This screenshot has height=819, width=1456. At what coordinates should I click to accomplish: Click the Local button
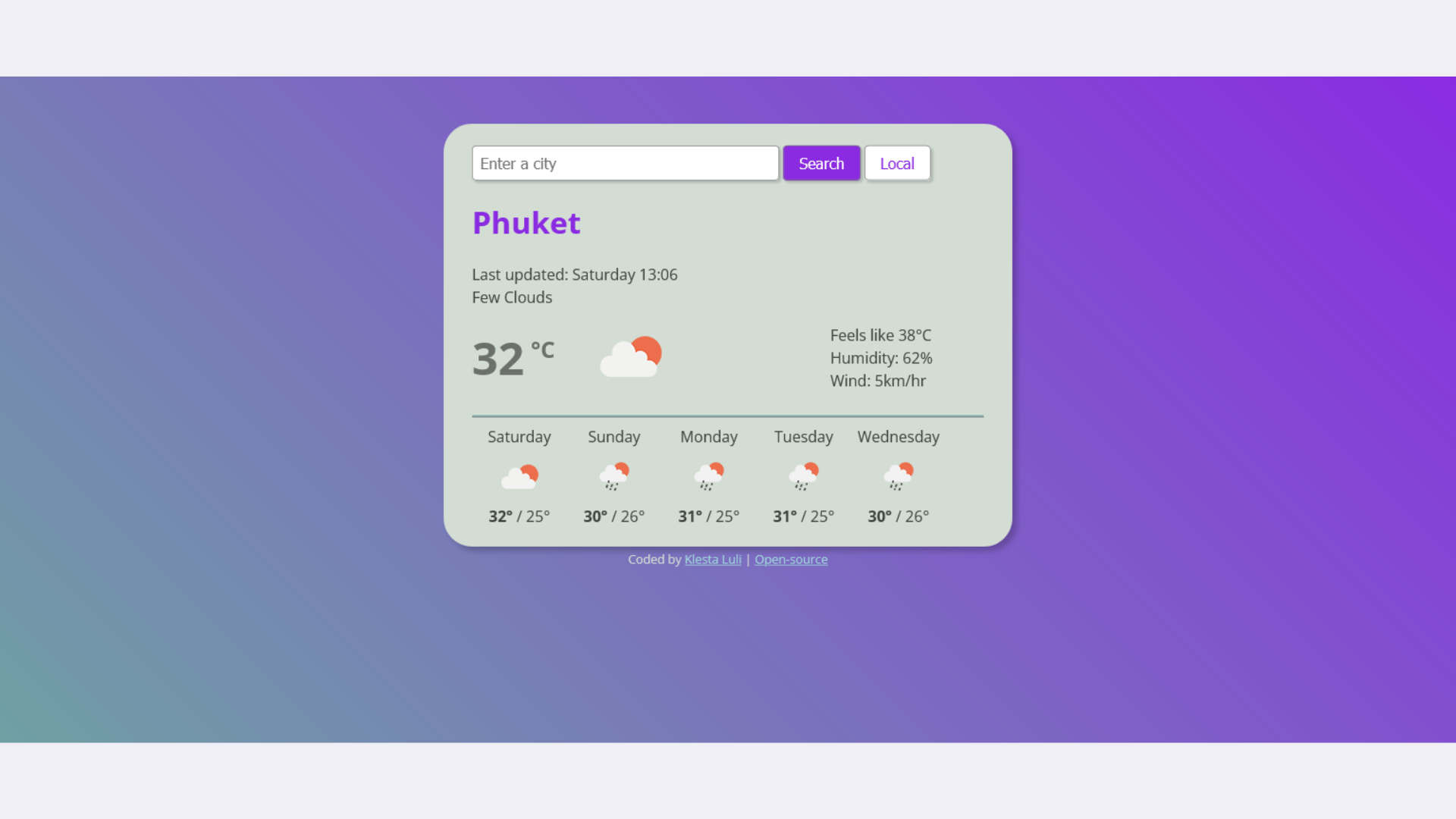pos(897,163)
